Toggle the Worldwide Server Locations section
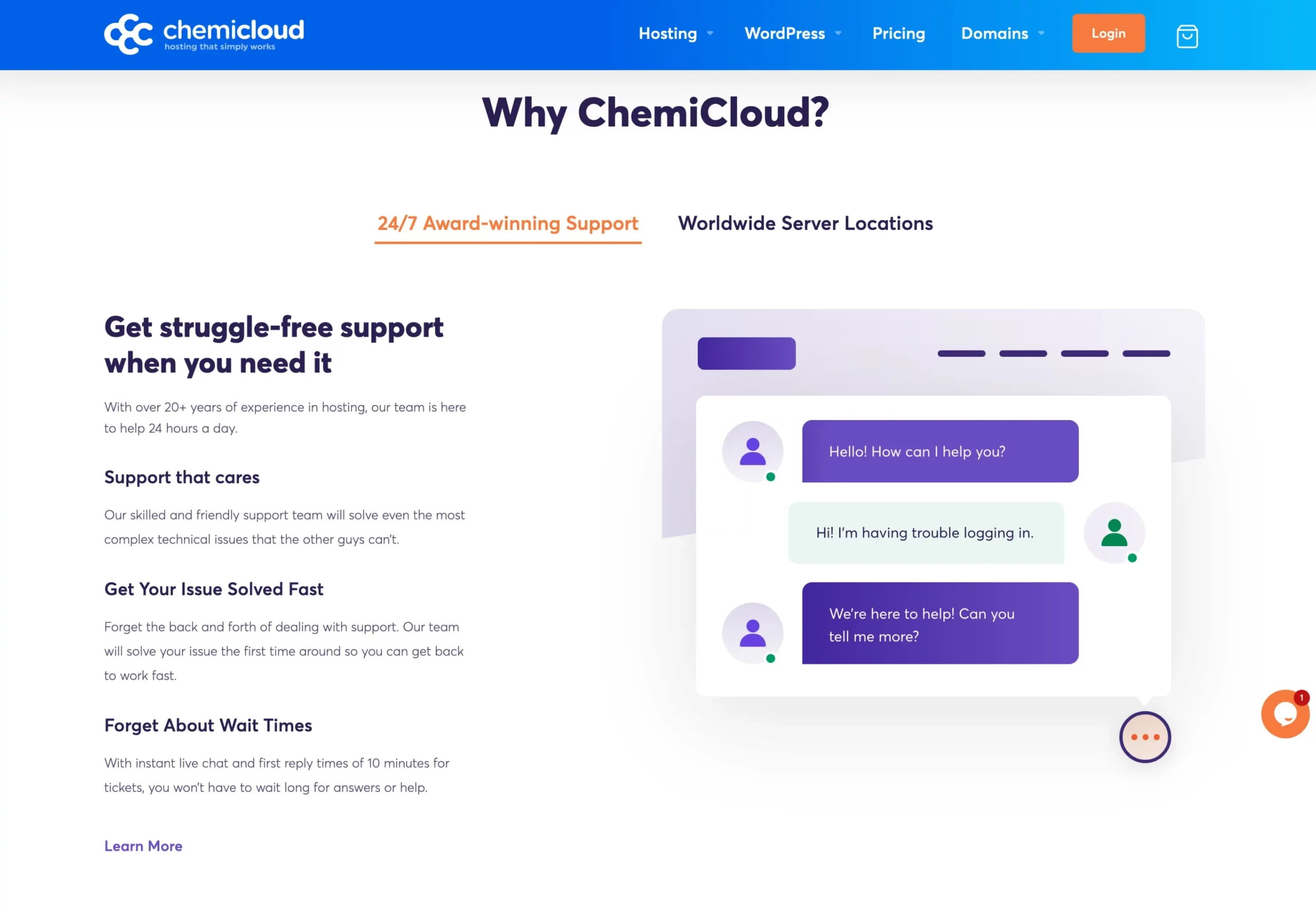This screenshot has width=1316, height=911. coord(805,223)
